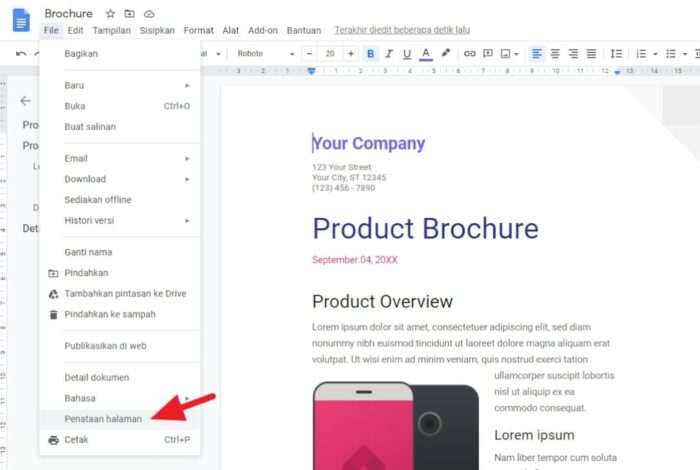Toggle italic formatting

coord(389,54)
